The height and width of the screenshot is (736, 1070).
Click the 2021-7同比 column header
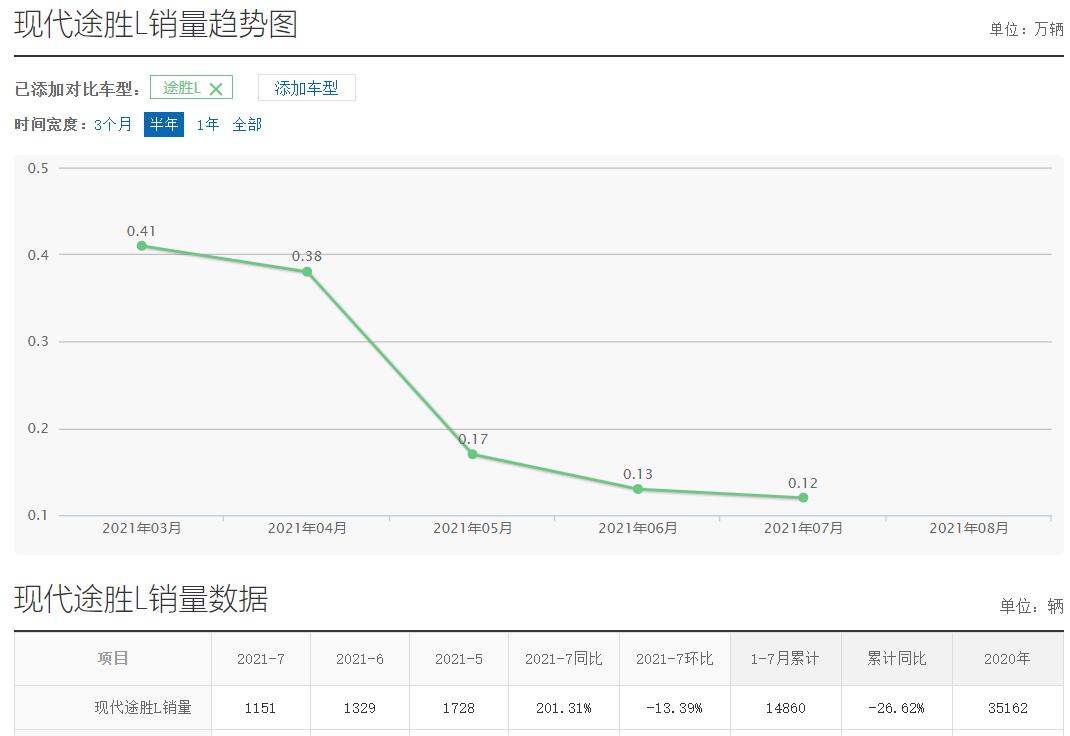tap(565, 659)
